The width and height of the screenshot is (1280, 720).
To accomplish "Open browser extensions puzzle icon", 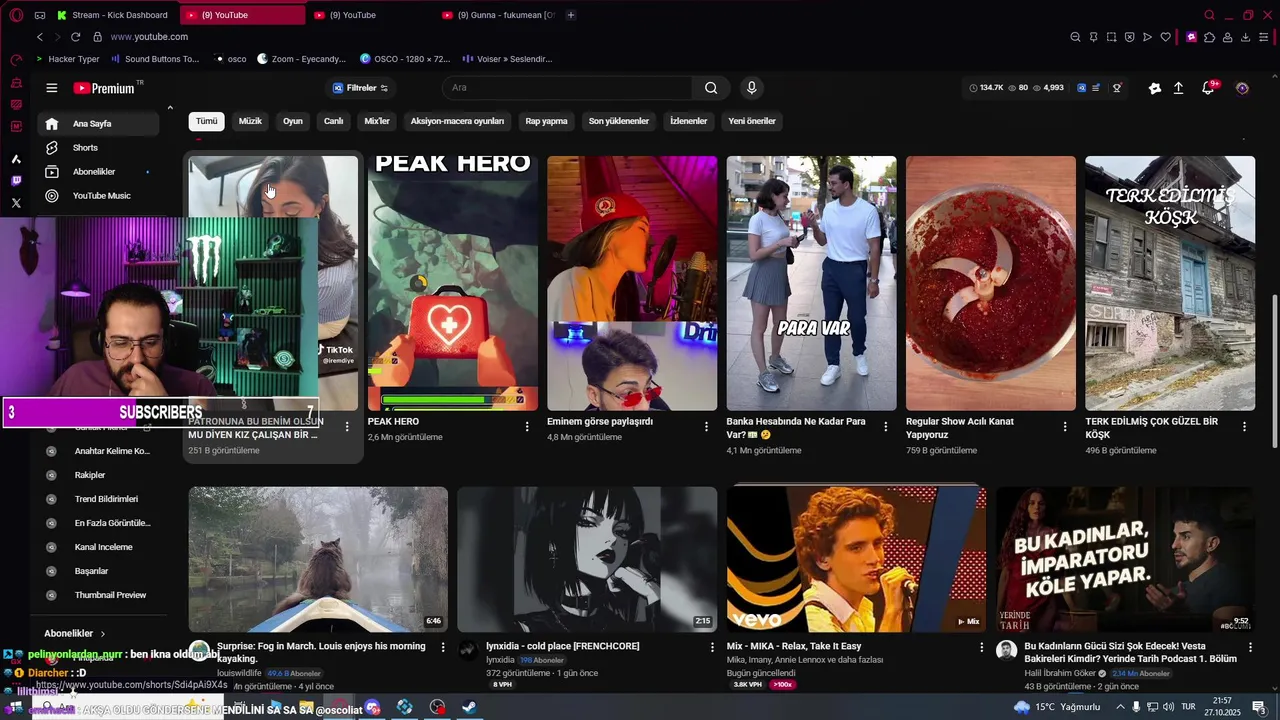I will coord(1209,37).
